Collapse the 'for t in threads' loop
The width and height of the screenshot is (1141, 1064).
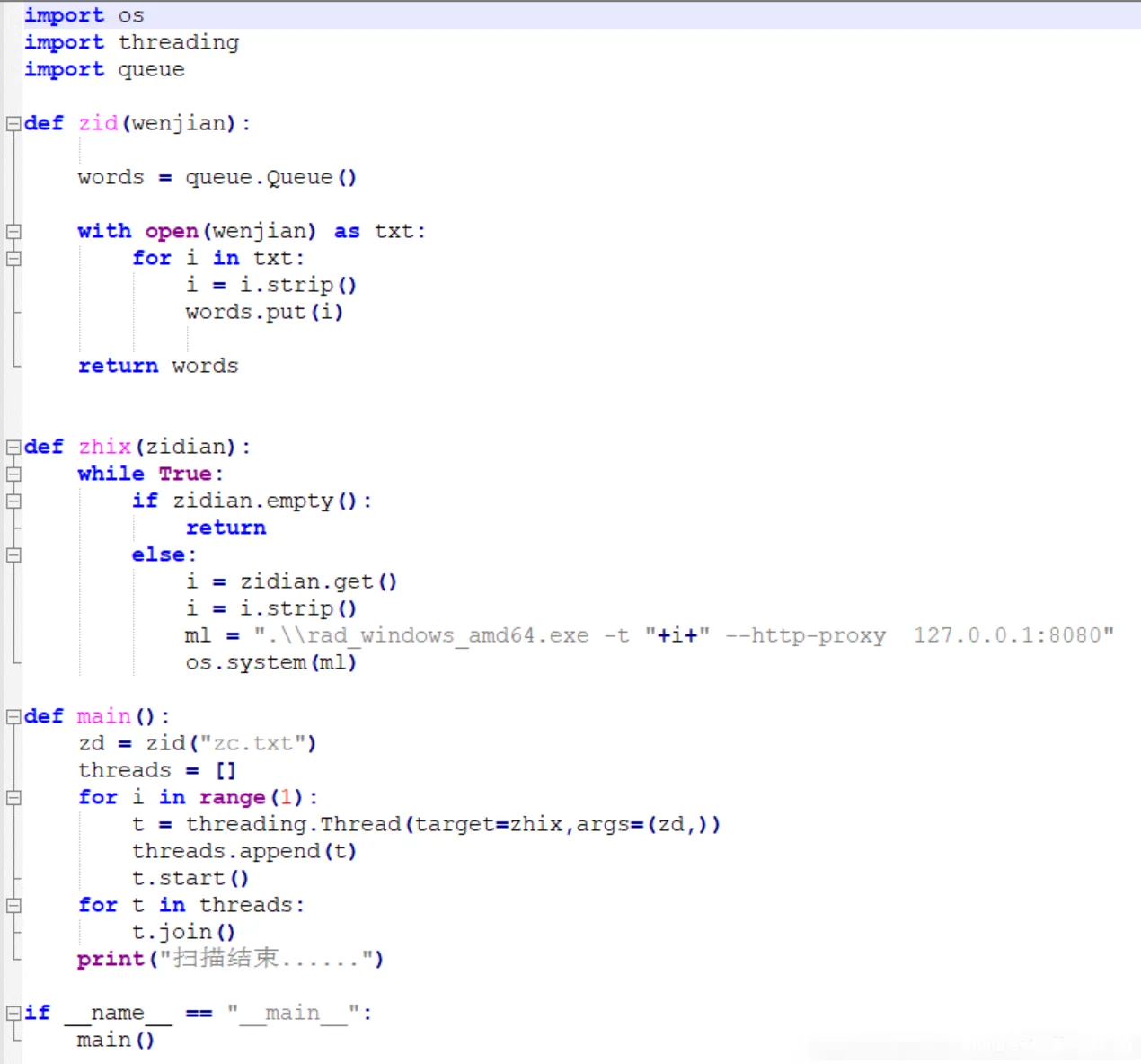[x=13, y=906]
